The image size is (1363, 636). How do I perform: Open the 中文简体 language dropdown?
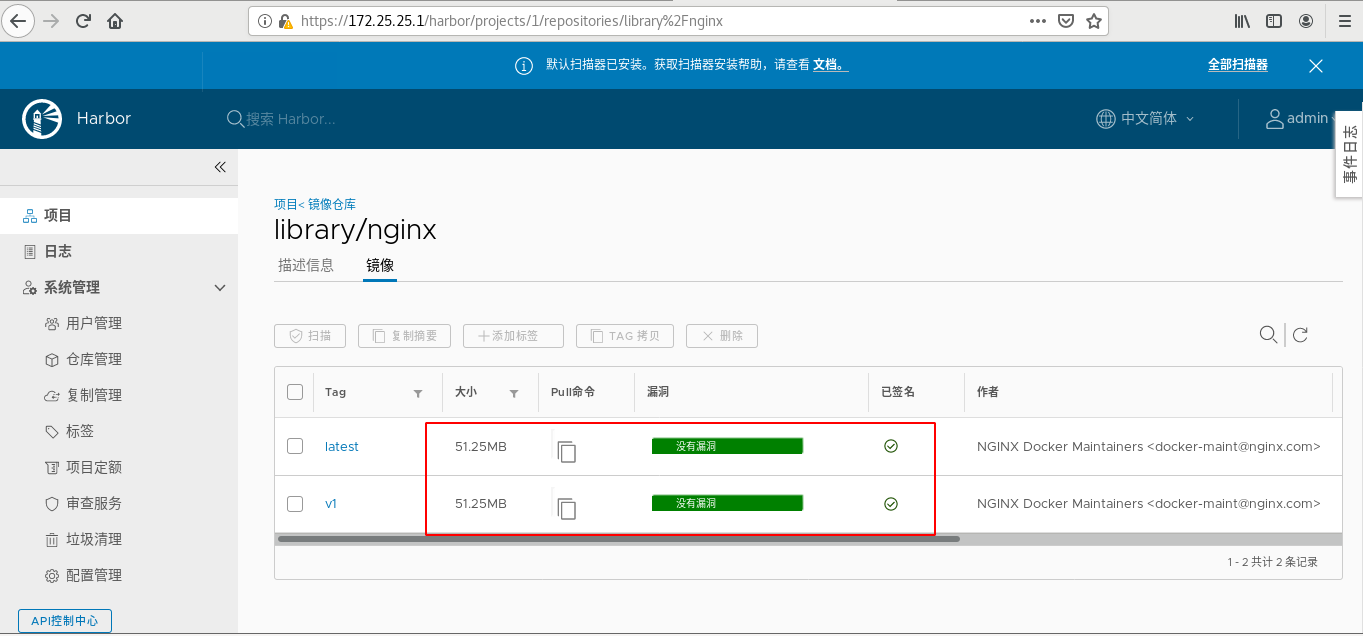1146,118
